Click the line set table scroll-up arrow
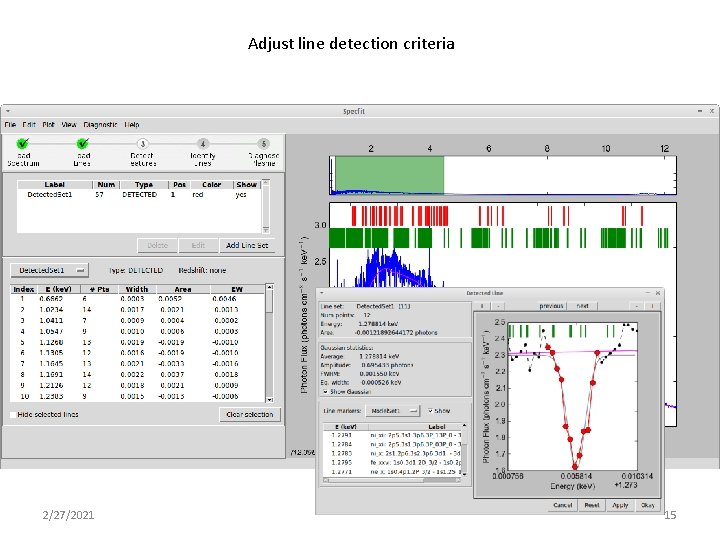Screen dimensions: 720x540 tap(266, 183)
